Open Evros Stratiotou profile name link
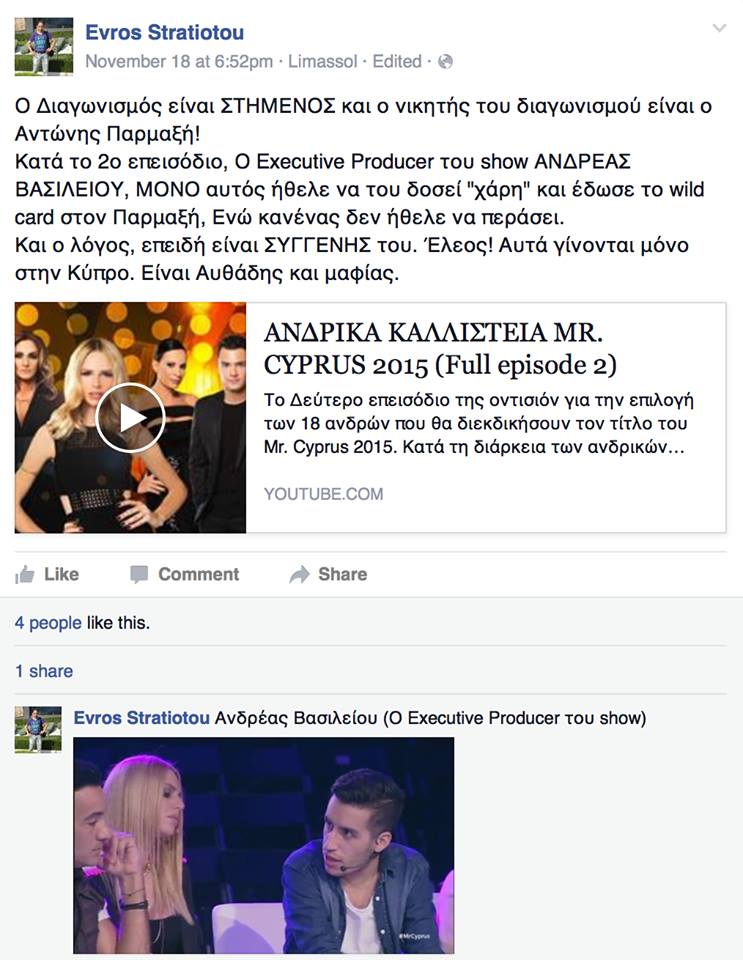Image resolution: width=743 pixels, height=960 pixels. 164,32
